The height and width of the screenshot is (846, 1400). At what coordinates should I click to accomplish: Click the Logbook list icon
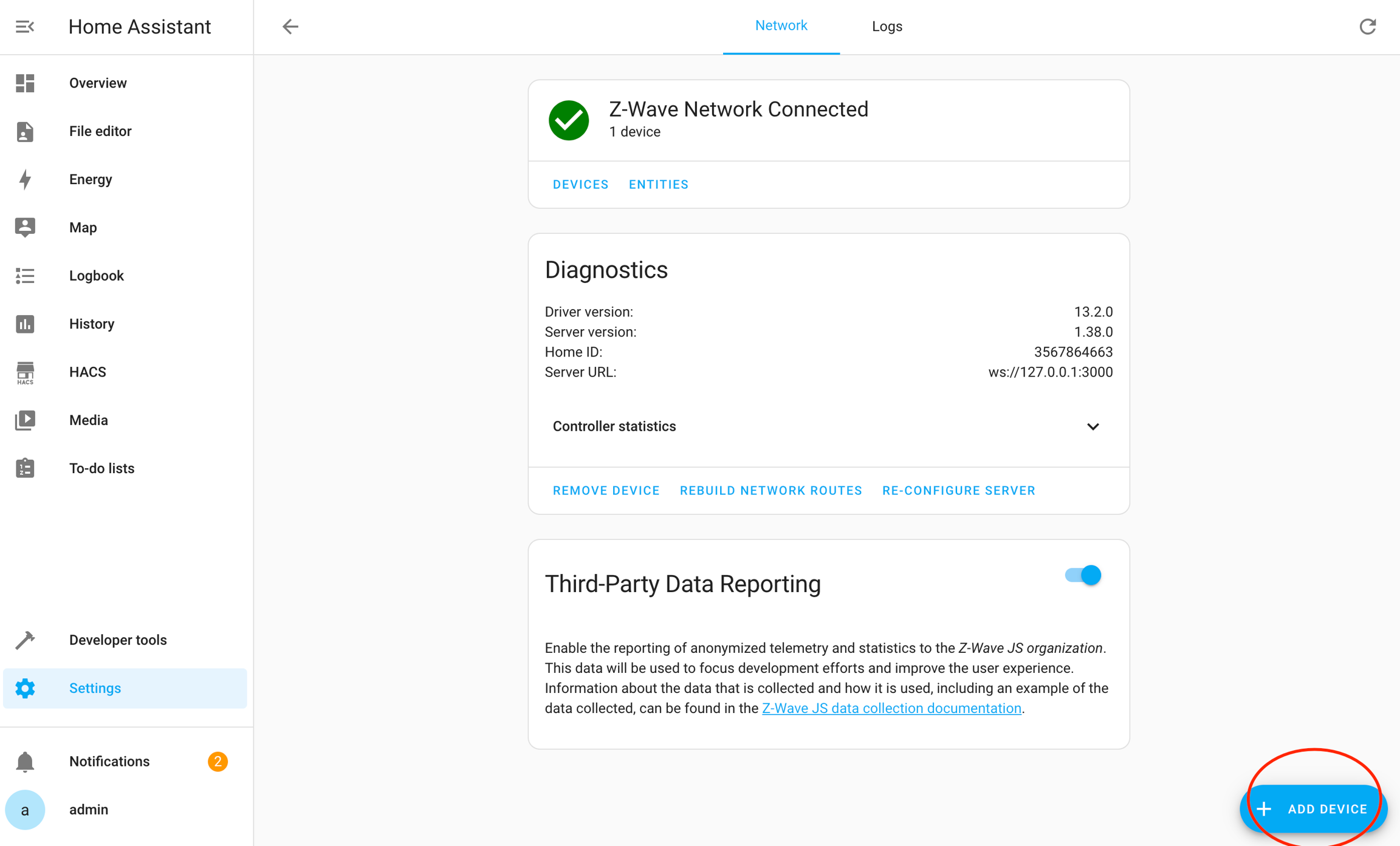(25, 276)
